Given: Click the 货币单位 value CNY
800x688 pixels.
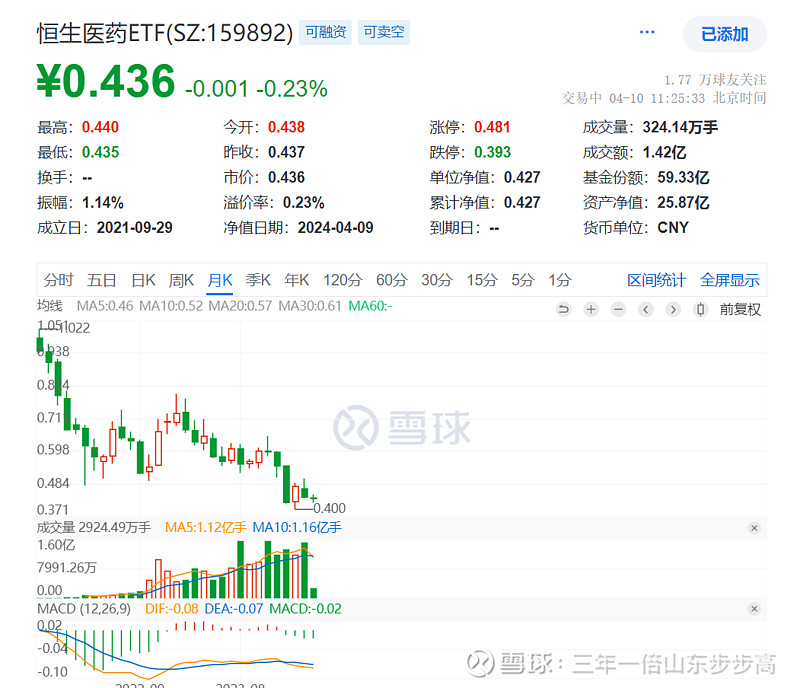Looking at the screenshot, I should click(x=673, y=228).
